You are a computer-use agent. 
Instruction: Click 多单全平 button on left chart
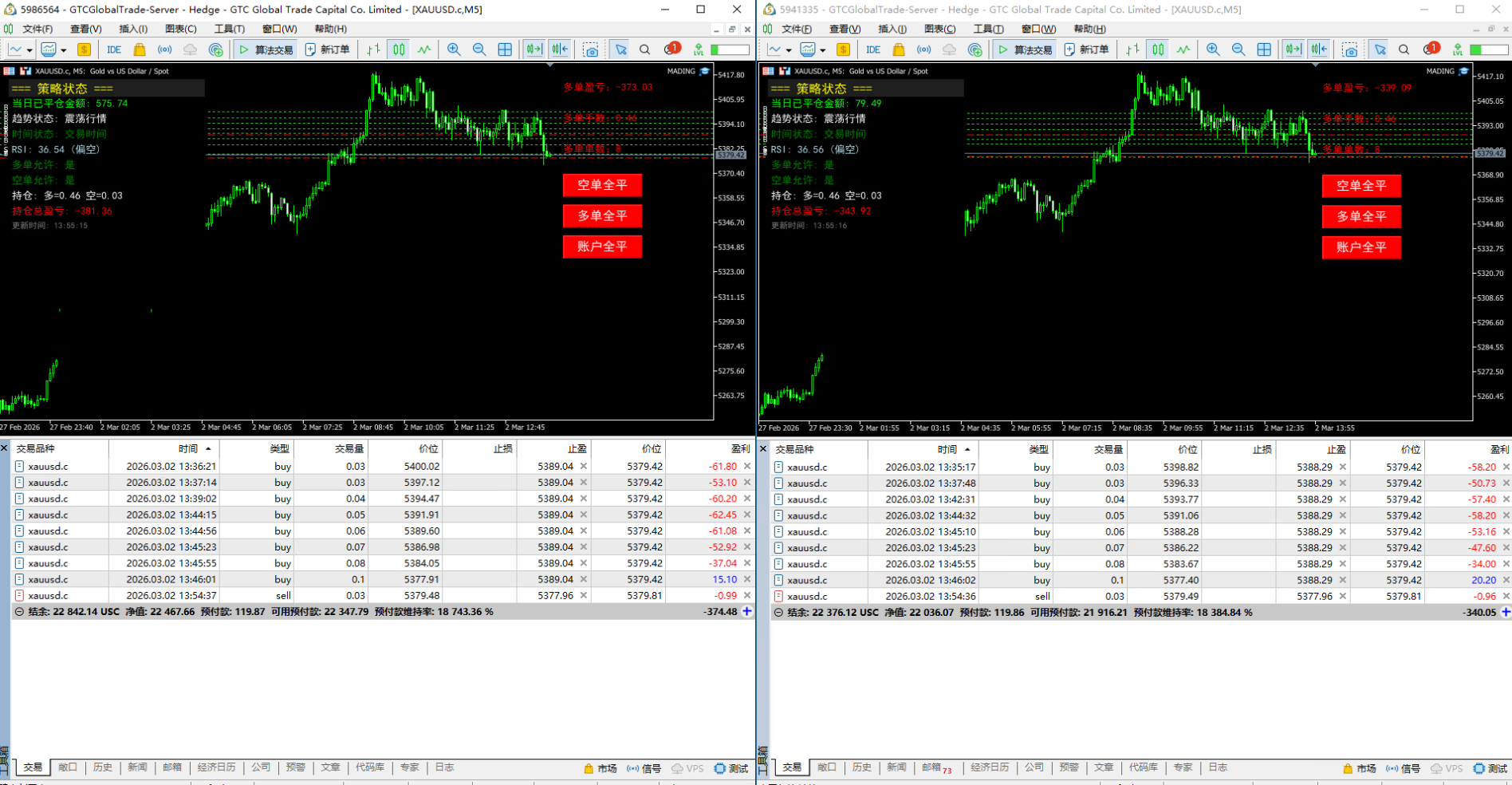click(x=602, y=215)
